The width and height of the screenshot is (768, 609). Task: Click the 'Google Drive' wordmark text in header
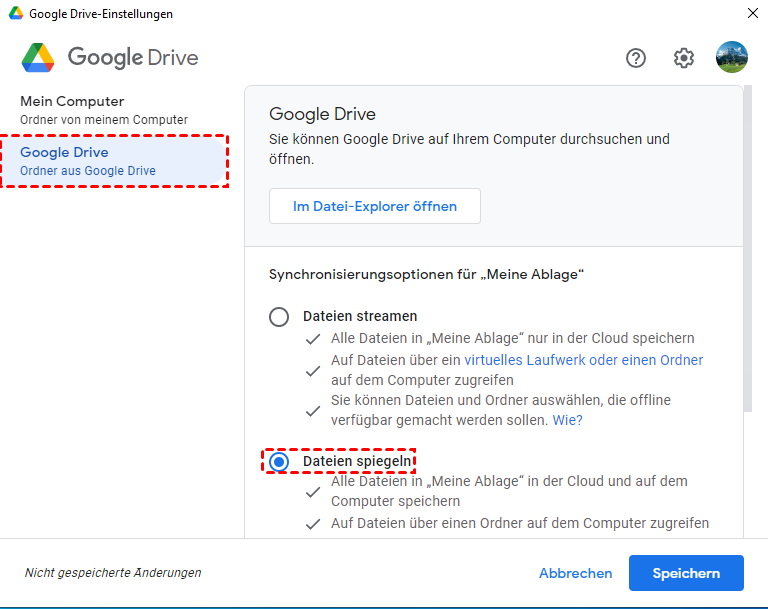(x=133, y=57)
